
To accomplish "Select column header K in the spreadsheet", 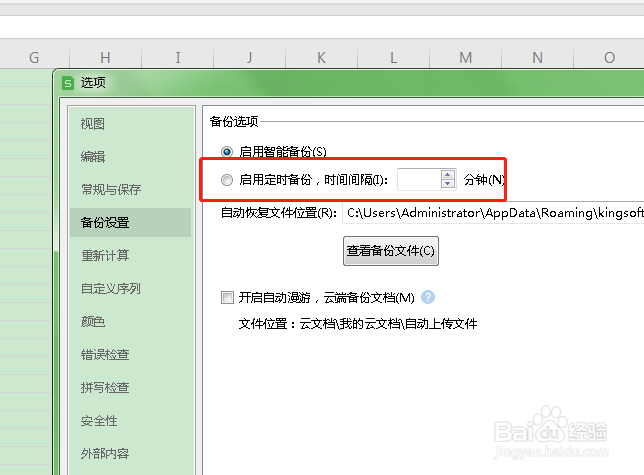I will coord(321,58).
